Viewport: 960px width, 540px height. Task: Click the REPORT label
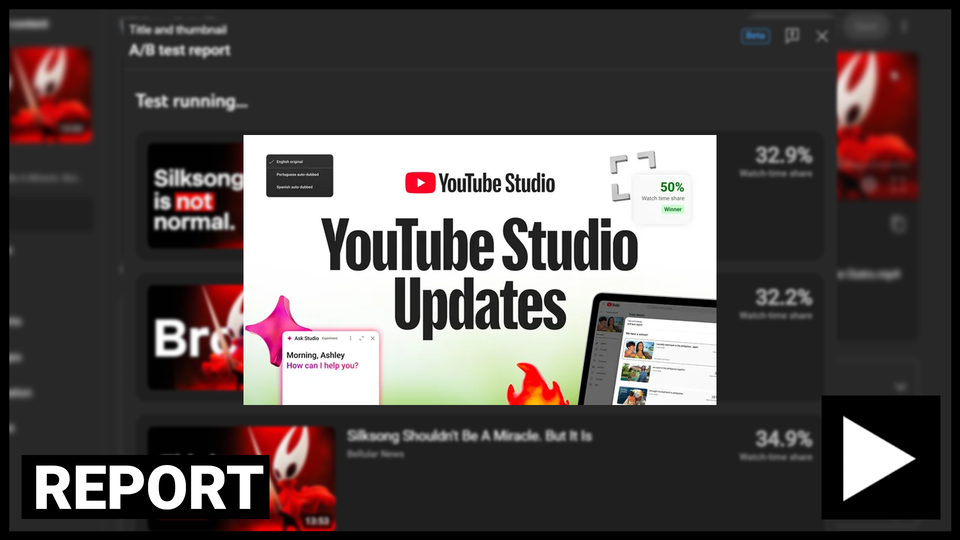coord(146,487)
